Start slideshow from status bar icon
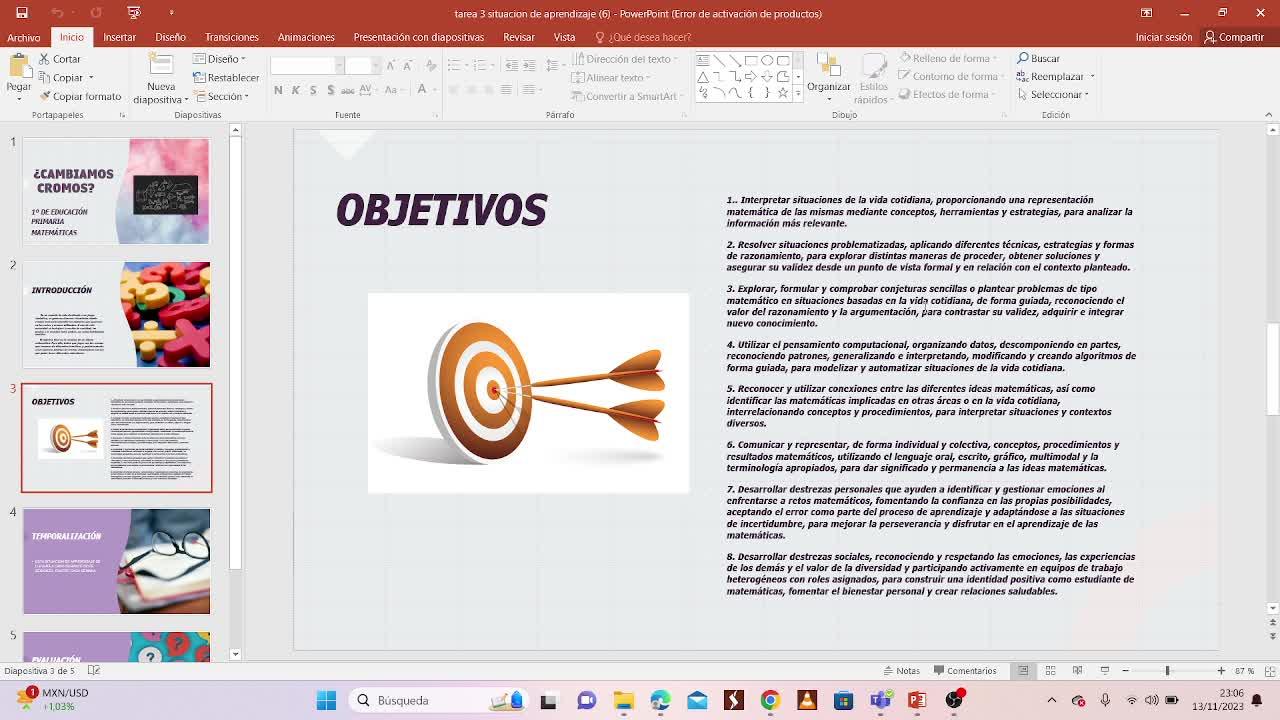The image size is (1280, 720). pos(1104,671)
